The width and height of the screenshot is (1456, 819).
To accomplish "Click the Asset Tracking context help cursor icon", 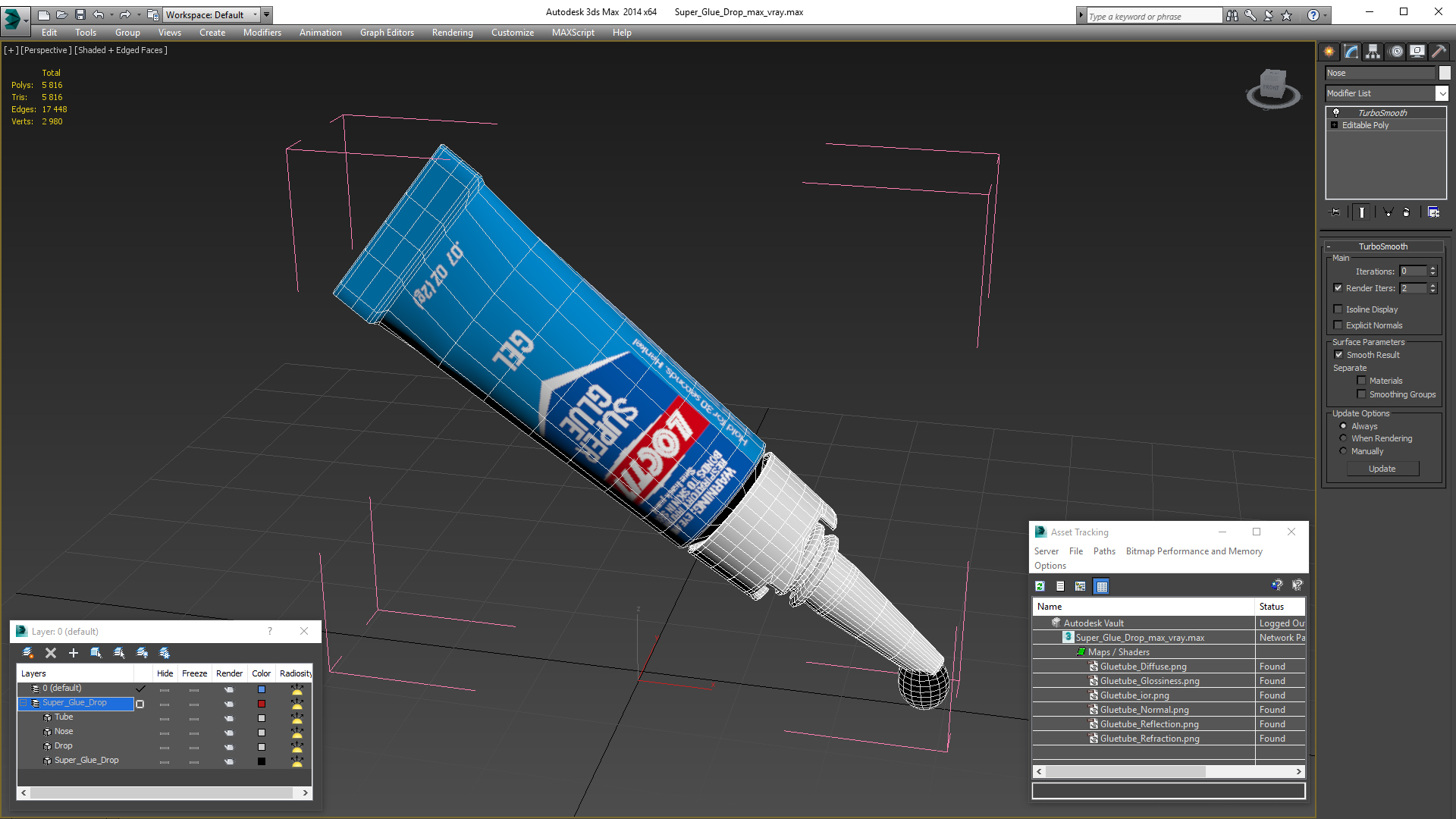I will (x=1298, y=585).
